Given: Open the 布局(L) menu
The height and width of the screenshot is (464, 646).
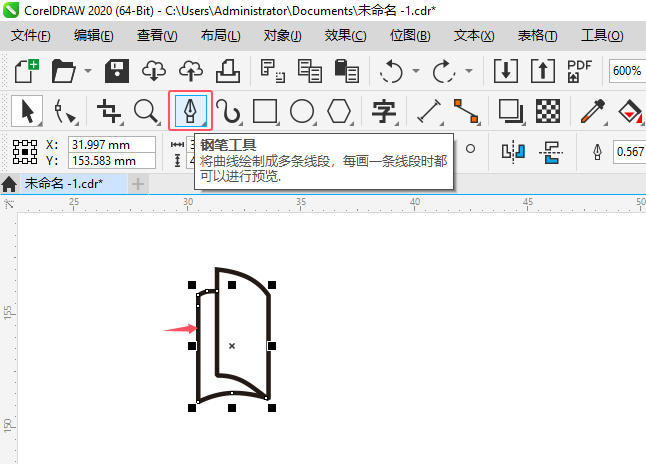Looking at the screenshot, I should tap(220, 35).
